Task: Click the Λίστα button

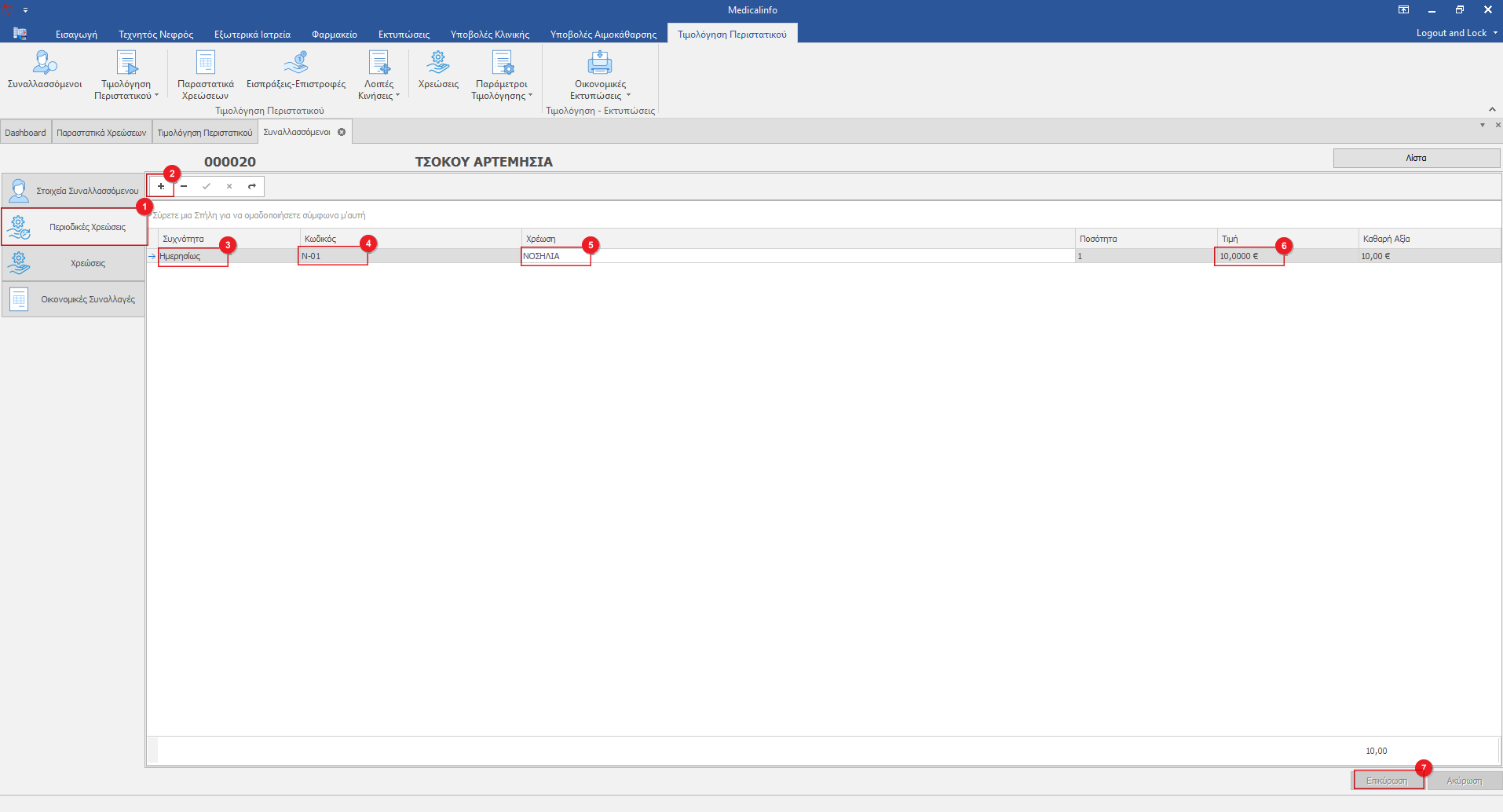Action: tap(1416, 158)
